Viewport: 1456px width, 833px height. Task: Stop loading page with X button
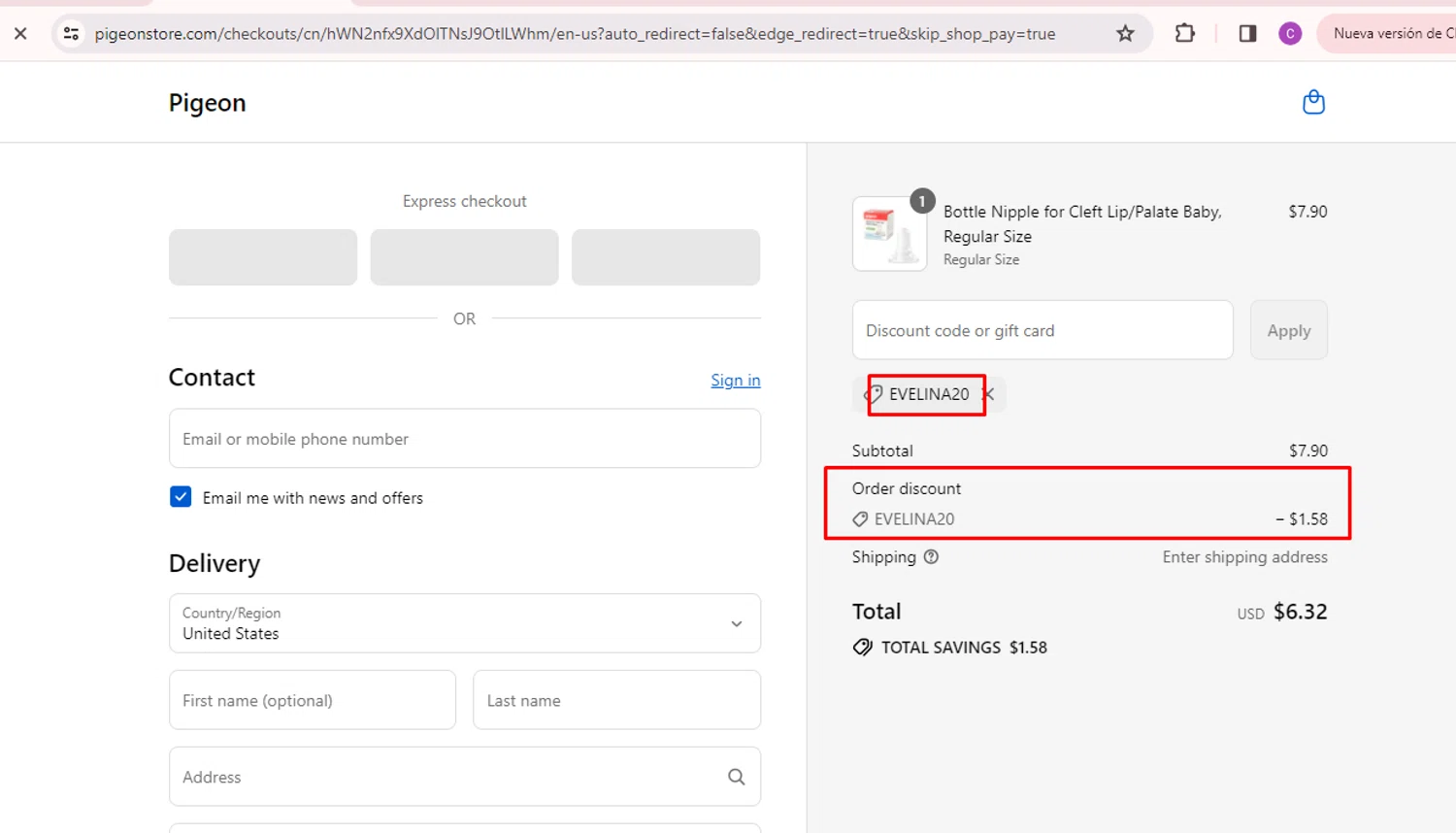[x=20, y=34]
